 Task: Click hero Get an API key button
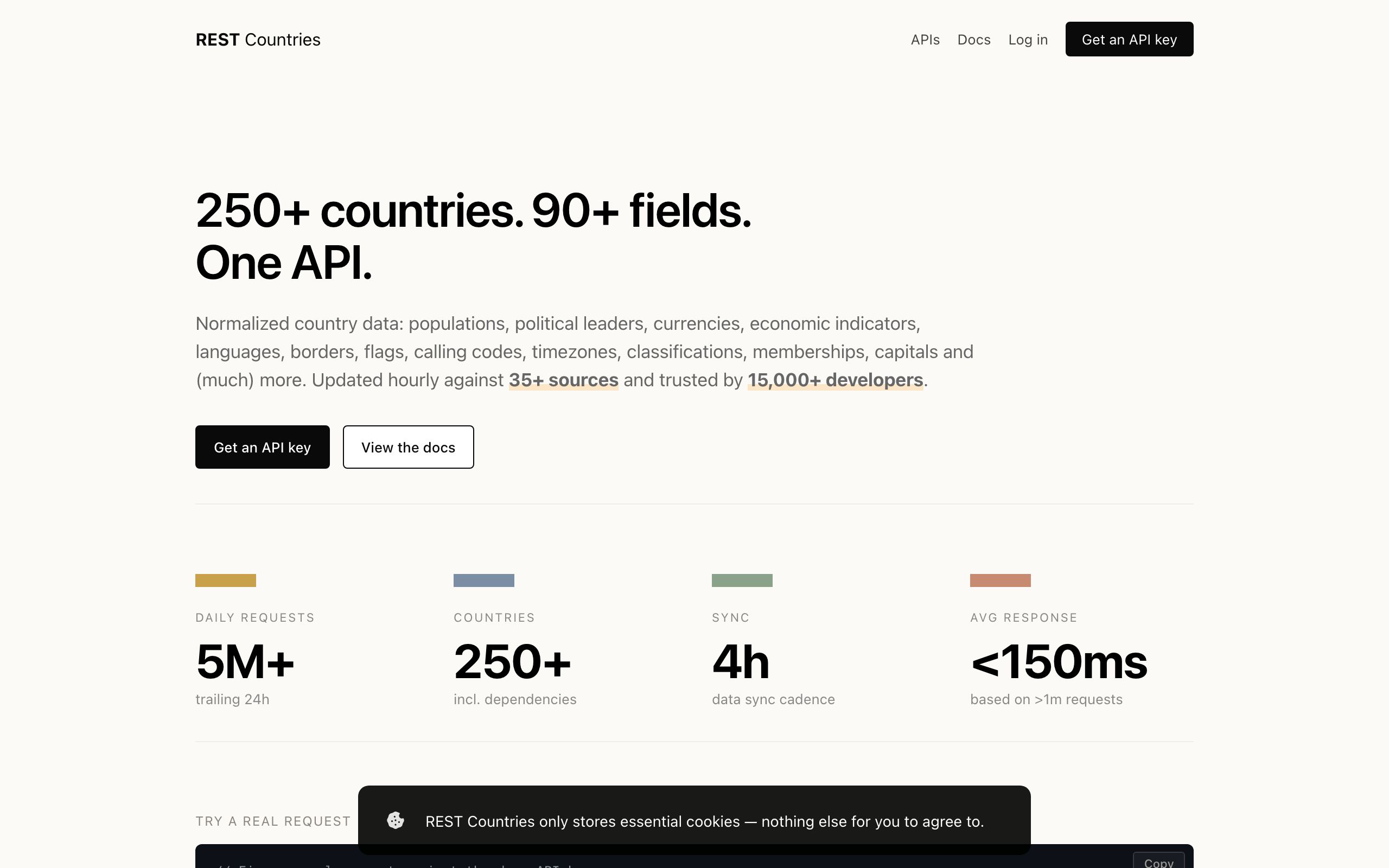point(262,446)
